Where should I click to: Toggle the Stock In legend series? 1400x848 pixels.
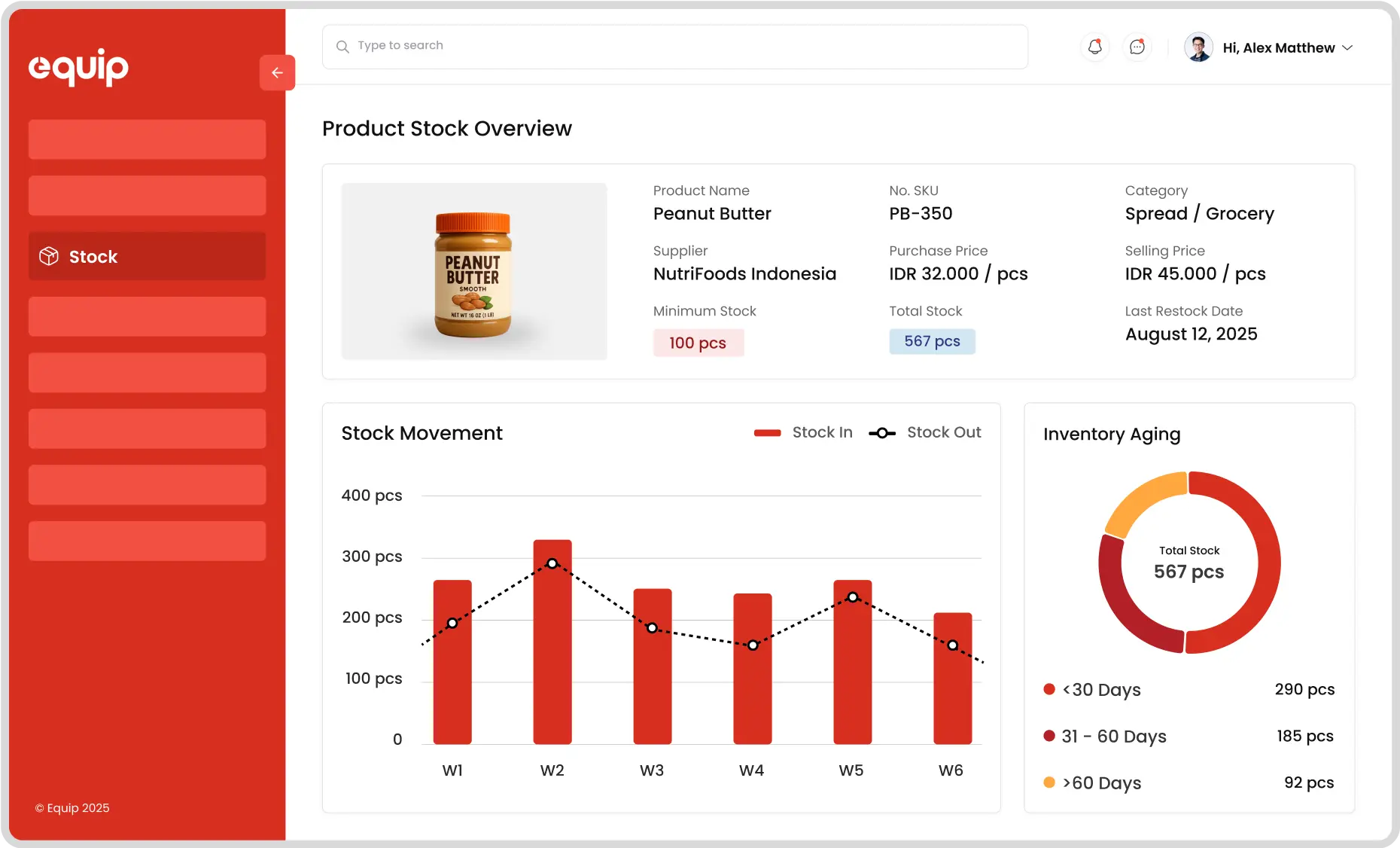[803, 432]
